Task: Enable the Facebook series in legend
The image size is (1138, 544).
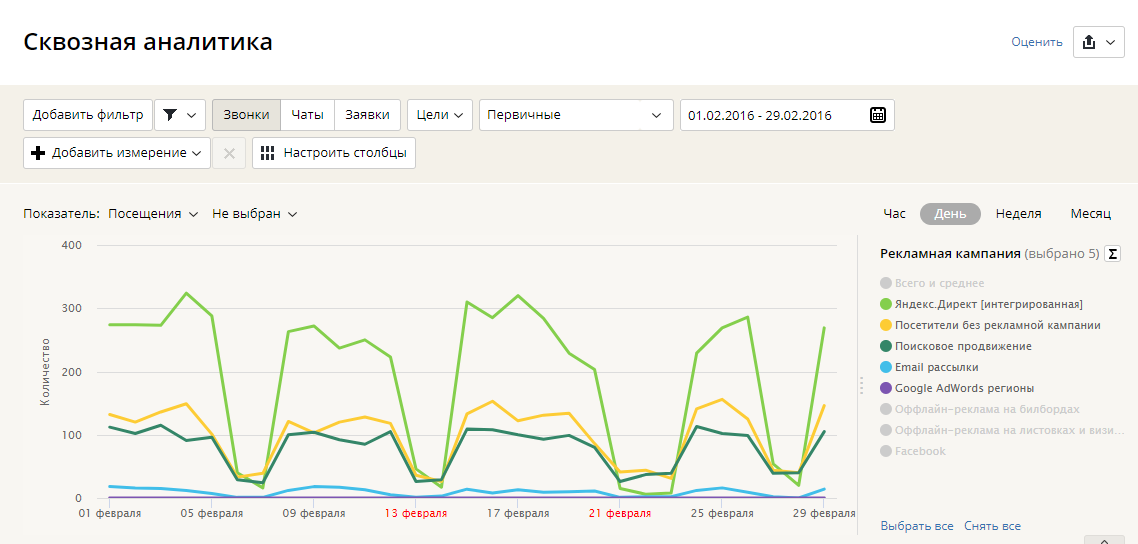Action: (x=913, y=451)
